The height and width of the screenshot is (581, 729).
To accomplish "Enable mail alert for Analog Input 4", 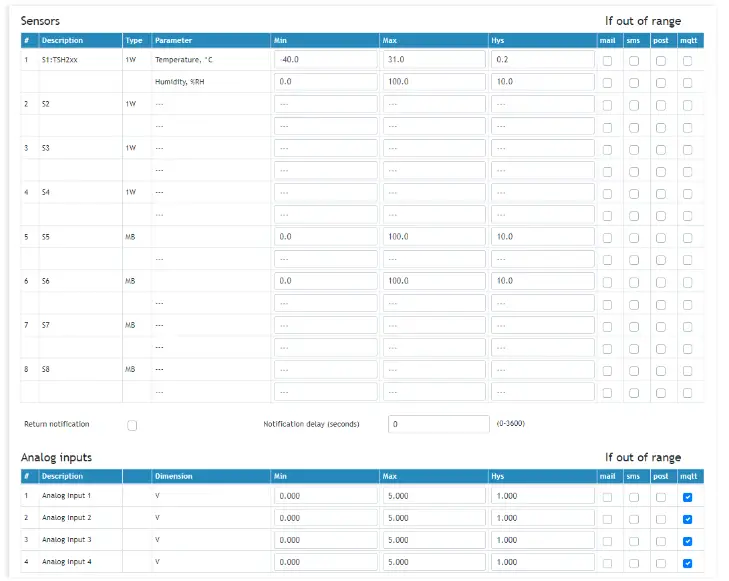I will [x=607, y=563].
